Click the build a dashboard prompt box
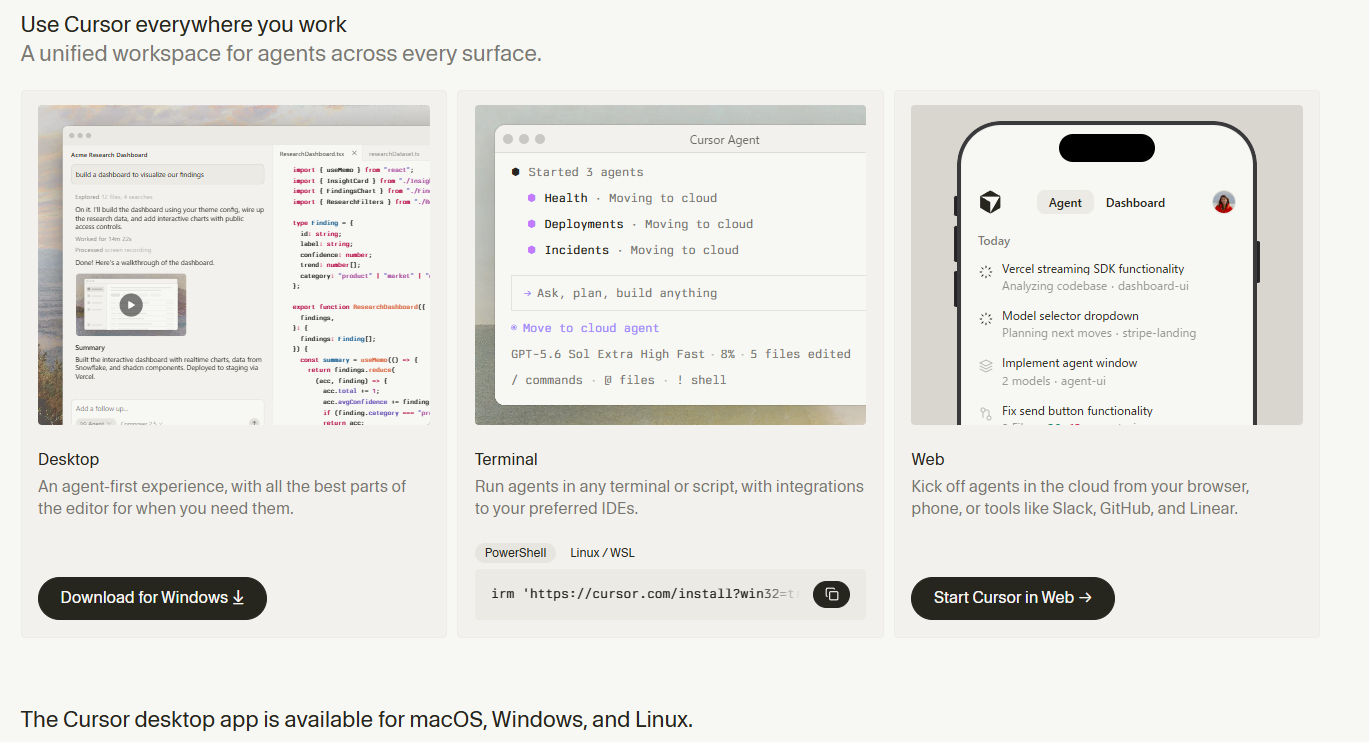 168,174
